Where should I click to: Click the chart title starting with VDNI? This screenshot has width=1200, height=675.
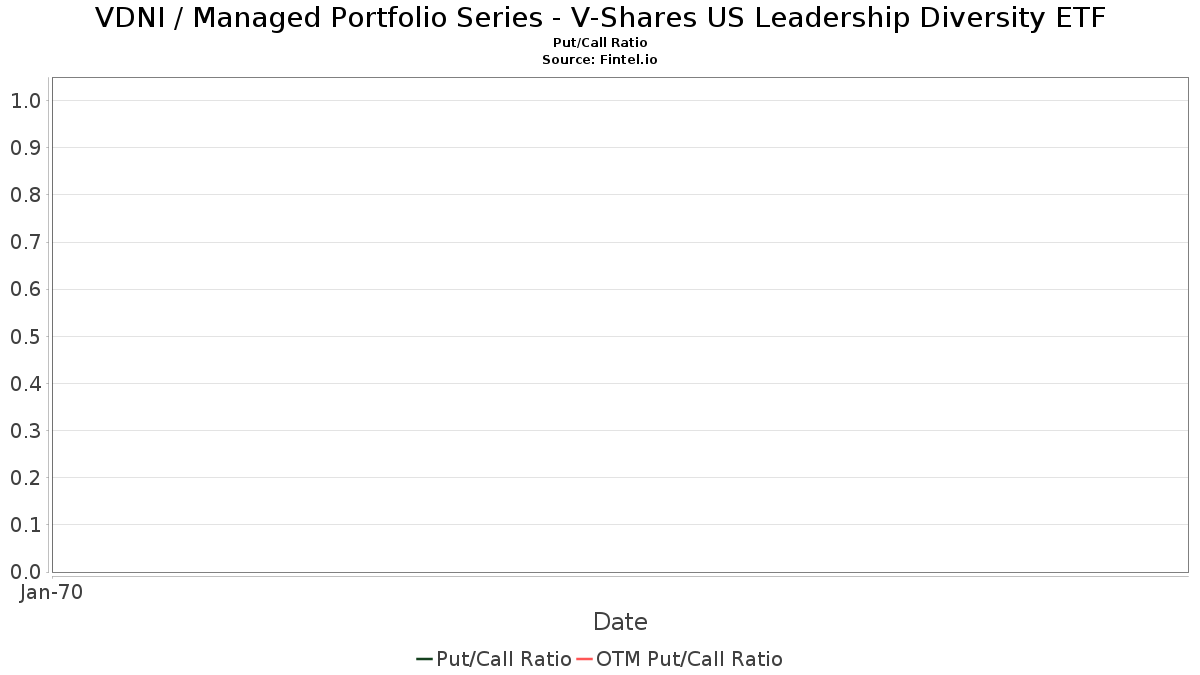(600, 18)
